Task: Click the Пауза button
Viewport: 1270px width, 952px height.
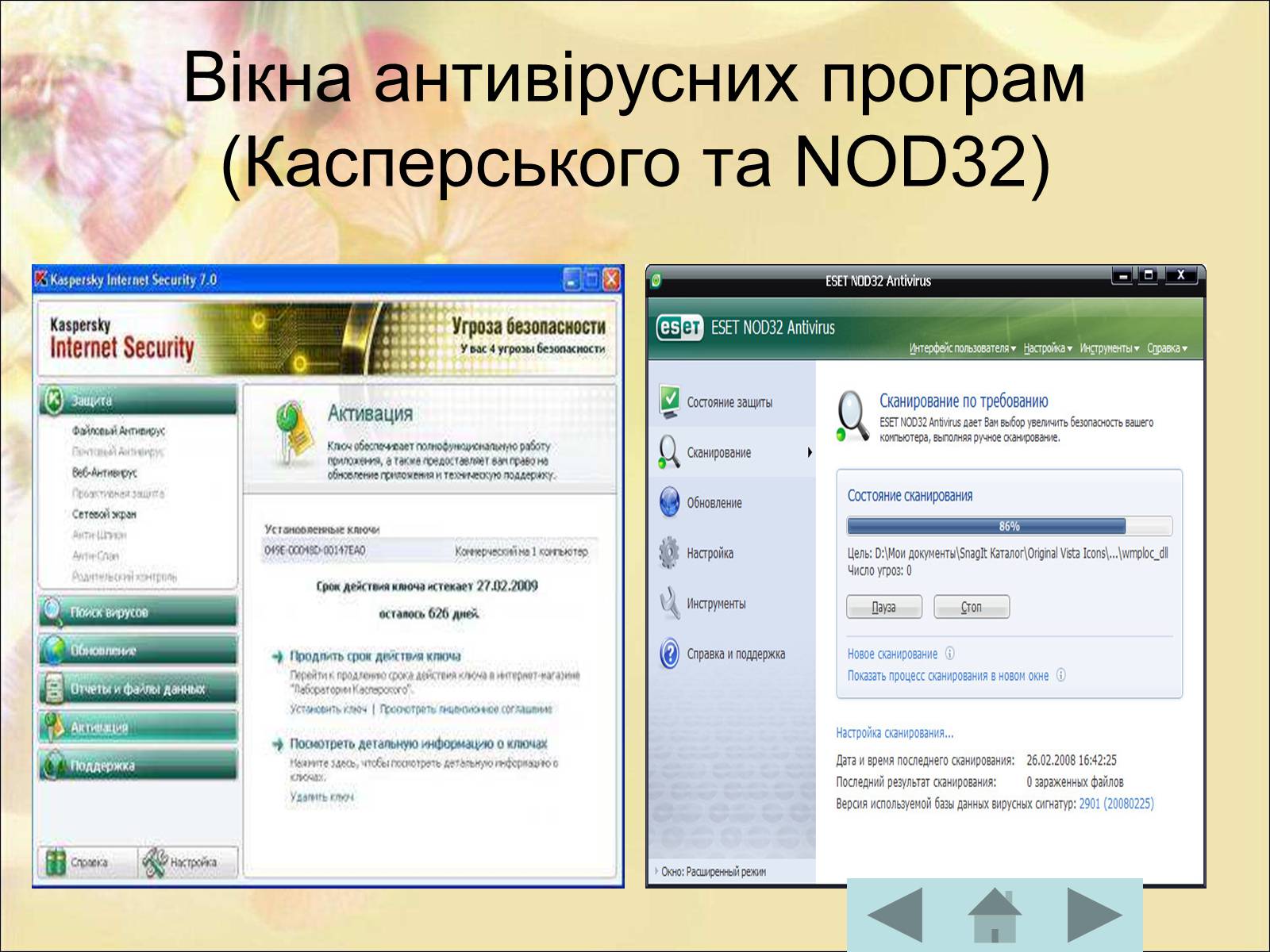Action: click(x=884, y=607)
